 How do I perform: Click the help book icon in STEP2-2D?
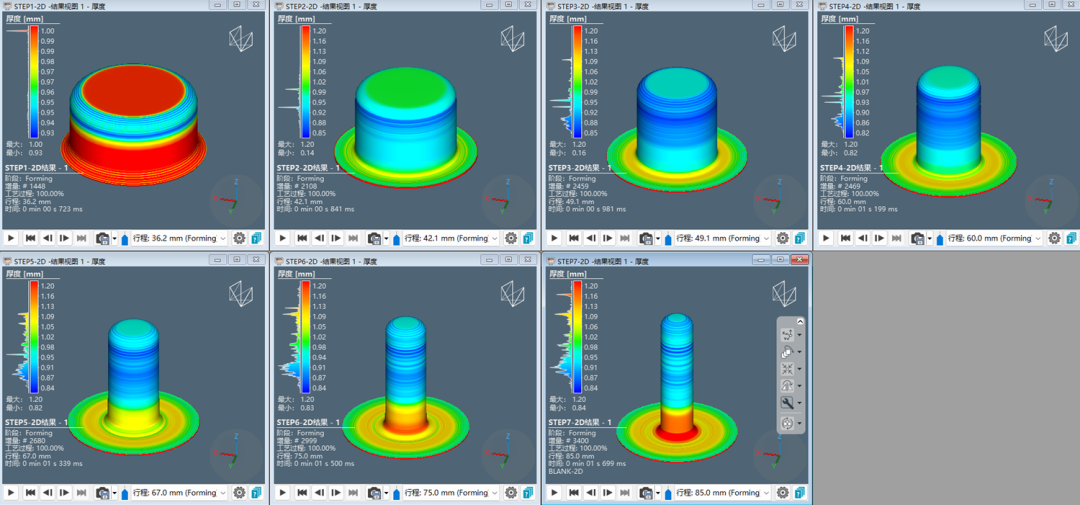[528, 238]
